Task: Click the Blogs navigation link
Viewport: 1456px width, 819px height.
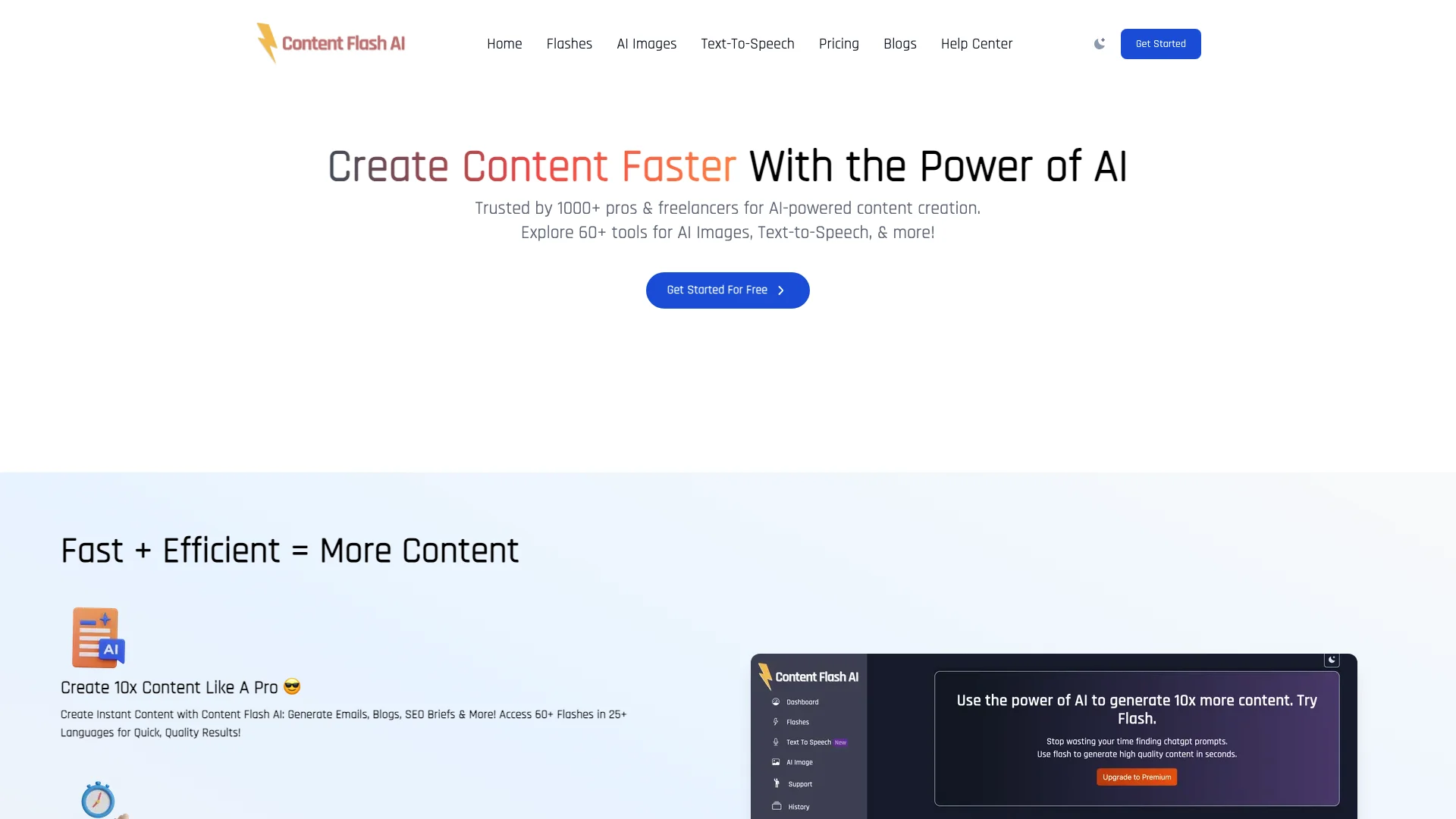Action: (x=900, y=44)
